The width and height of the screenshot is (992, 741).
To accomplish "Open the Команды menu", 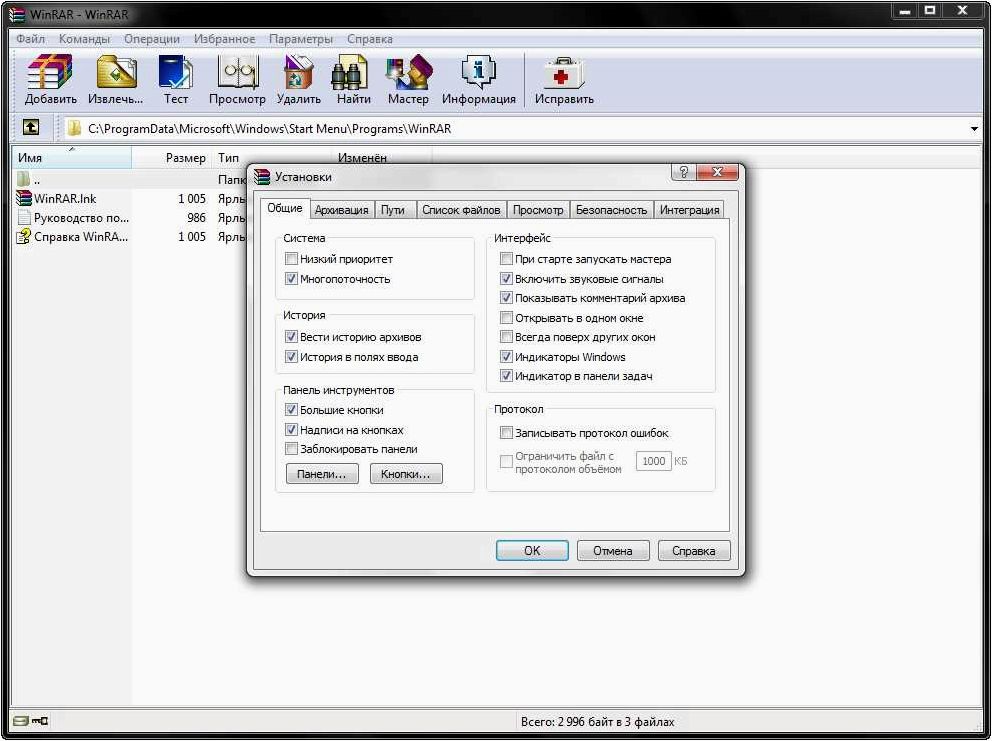I will tap(84, 39).
